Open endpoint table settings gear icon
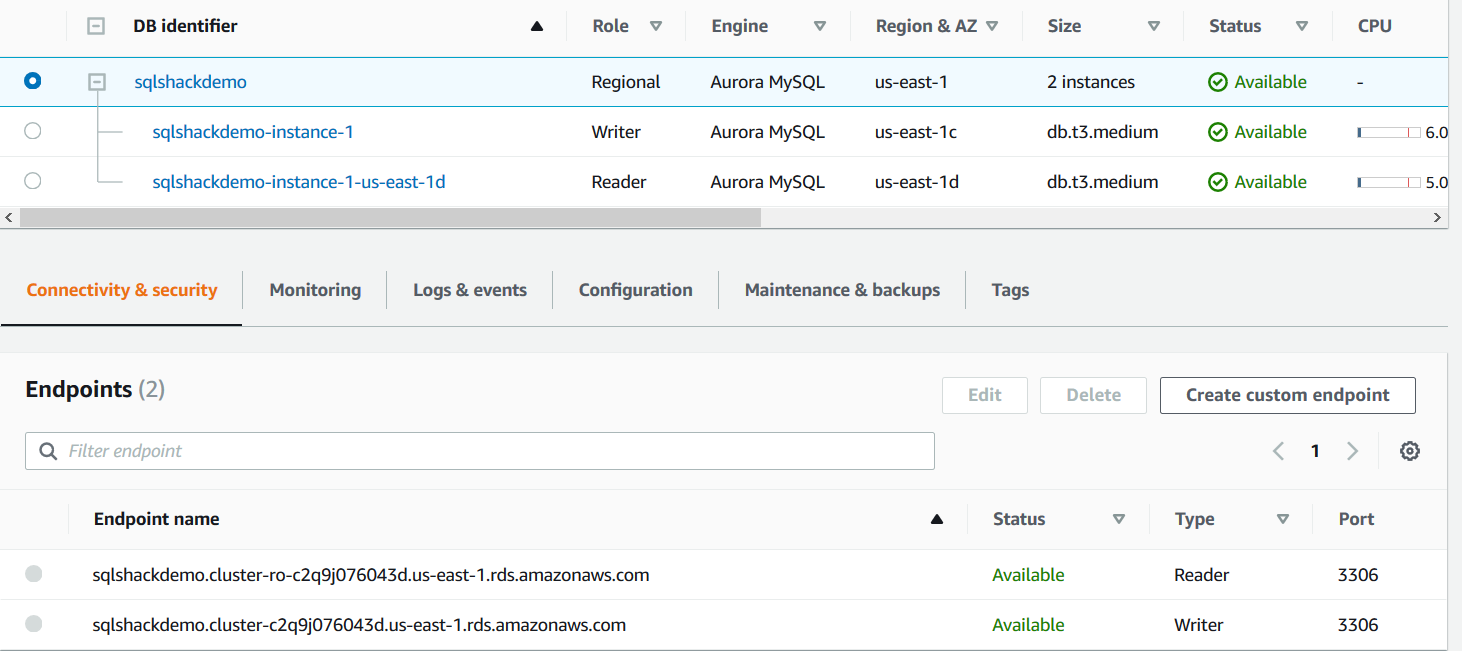Image resolution: width=1462 pixels, height=651 pixels. pos(1409,451)
